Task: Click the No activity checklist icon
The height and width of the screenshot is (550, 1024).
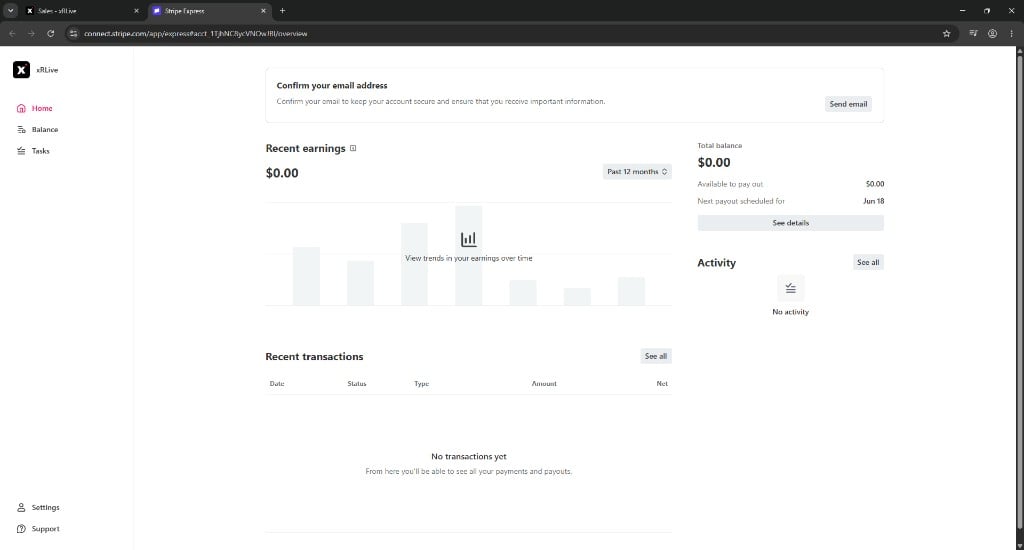Action: click(x=790, y=289)
